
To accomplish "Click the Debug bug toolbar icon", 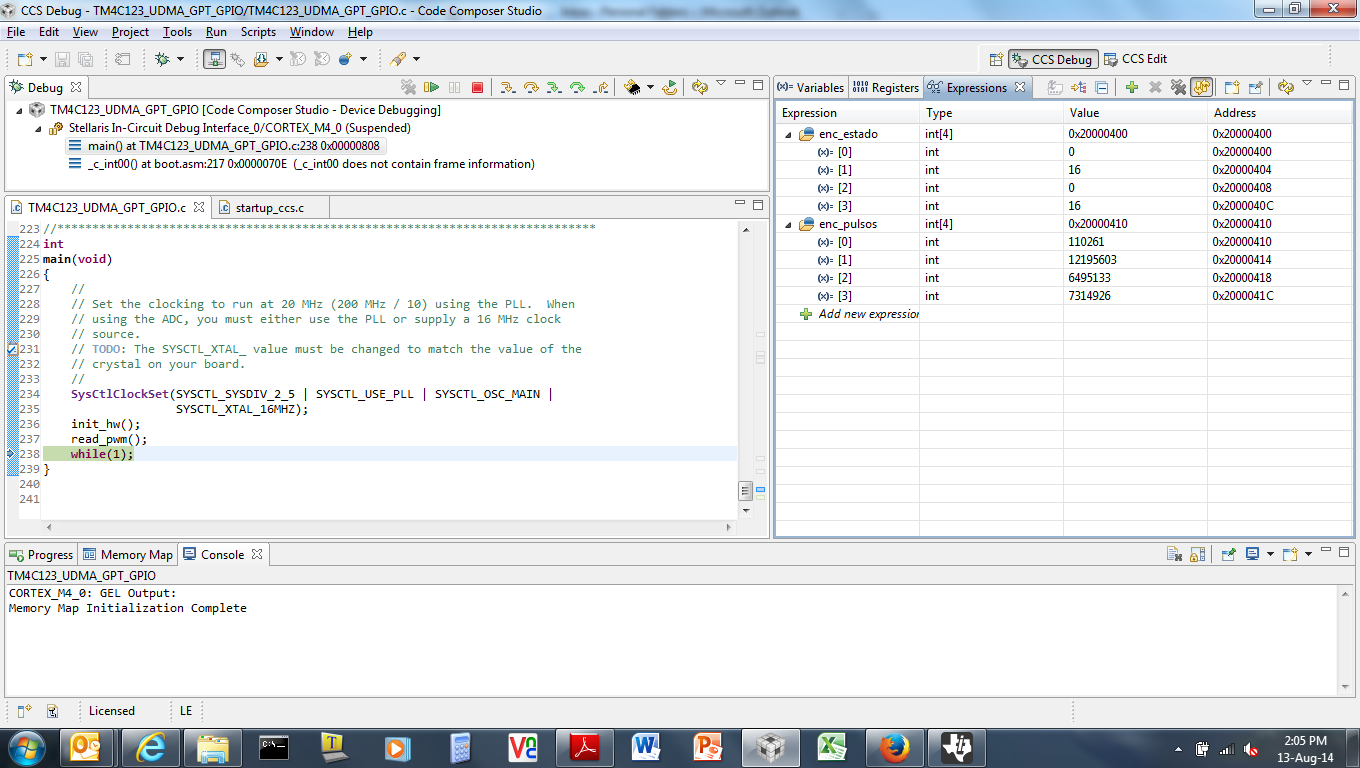I will tap(163, 59).
